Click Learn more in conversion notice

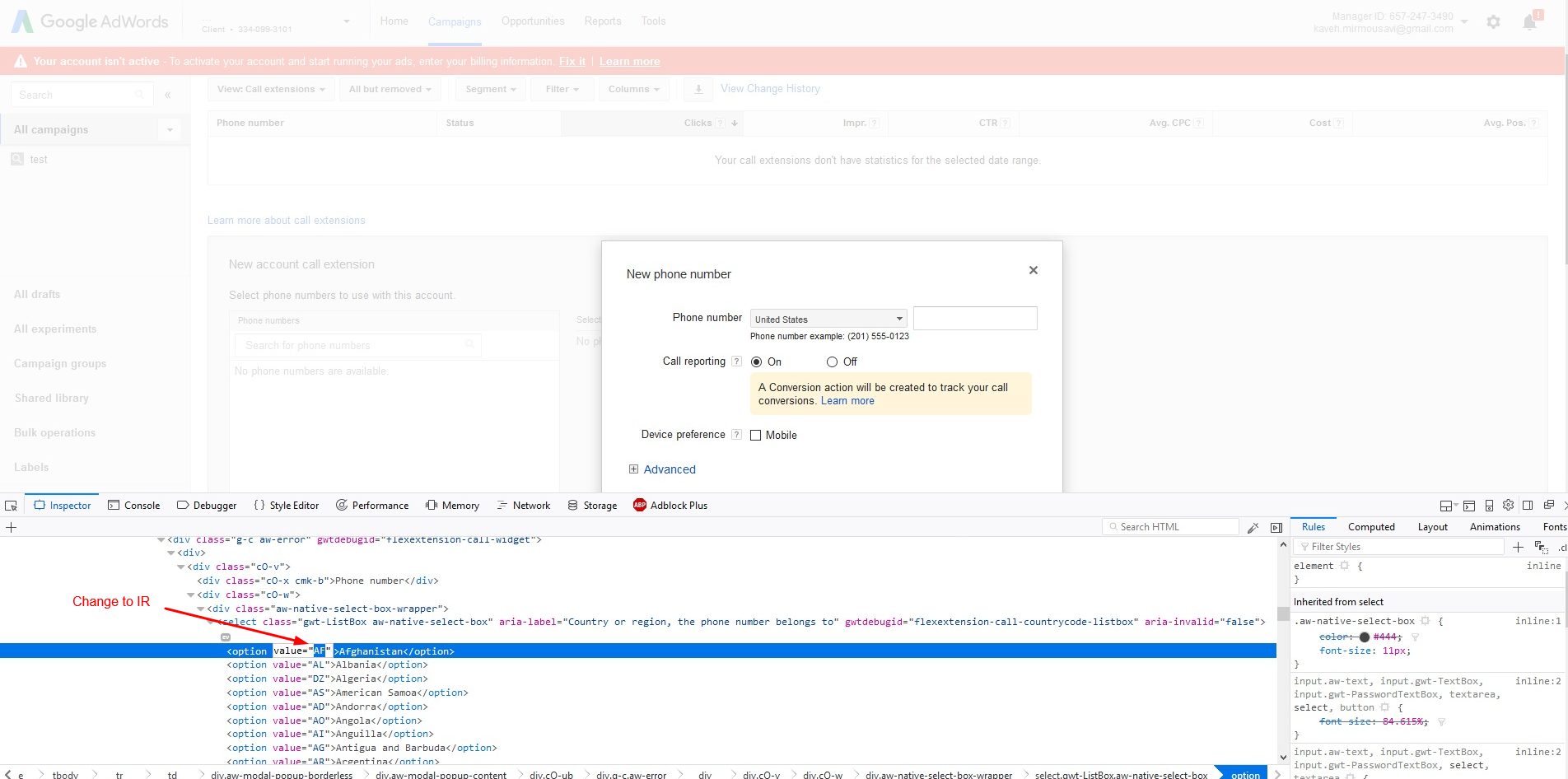tap(847, 401)
